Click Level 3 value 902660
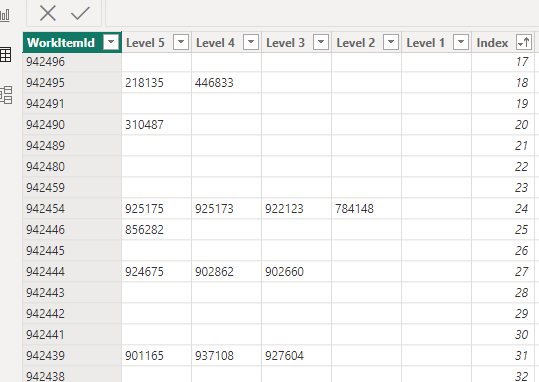Viewport: 539px width, 382px height. 284,272
